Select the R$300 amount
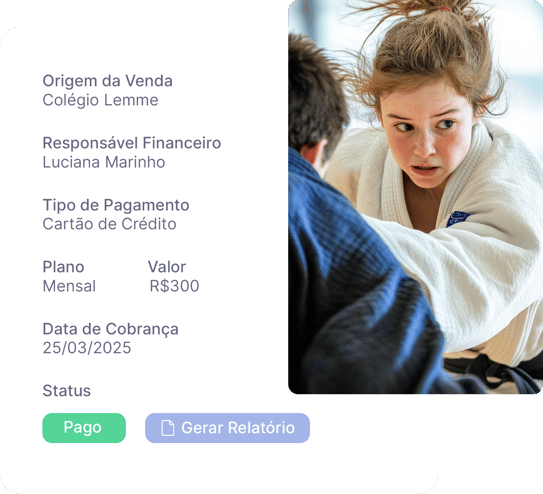The image size is (543, 494). coord(174,286)
